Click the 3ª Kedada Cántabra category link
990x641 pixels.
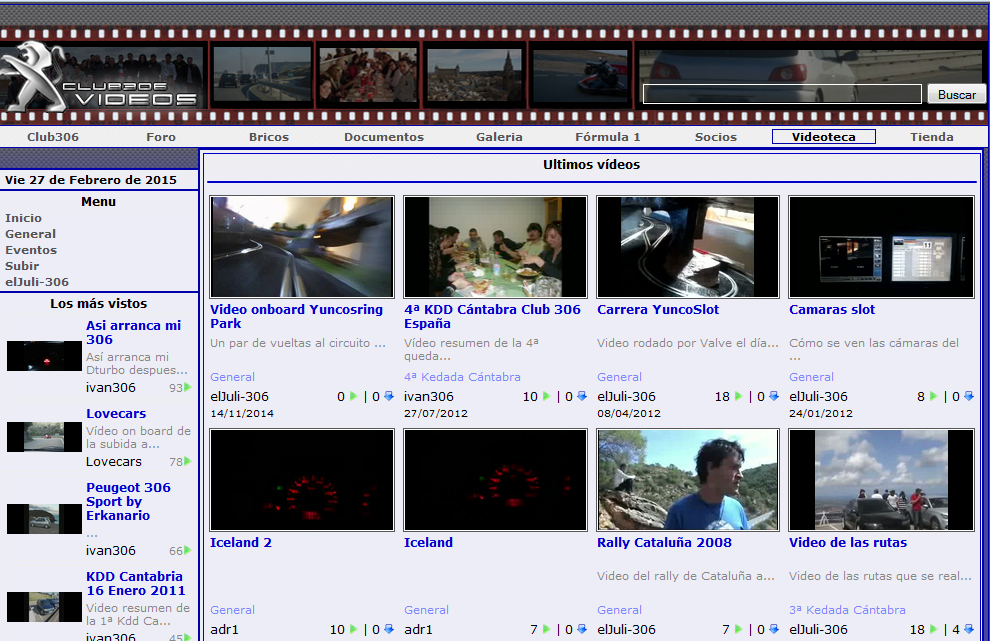pos(847,610)
